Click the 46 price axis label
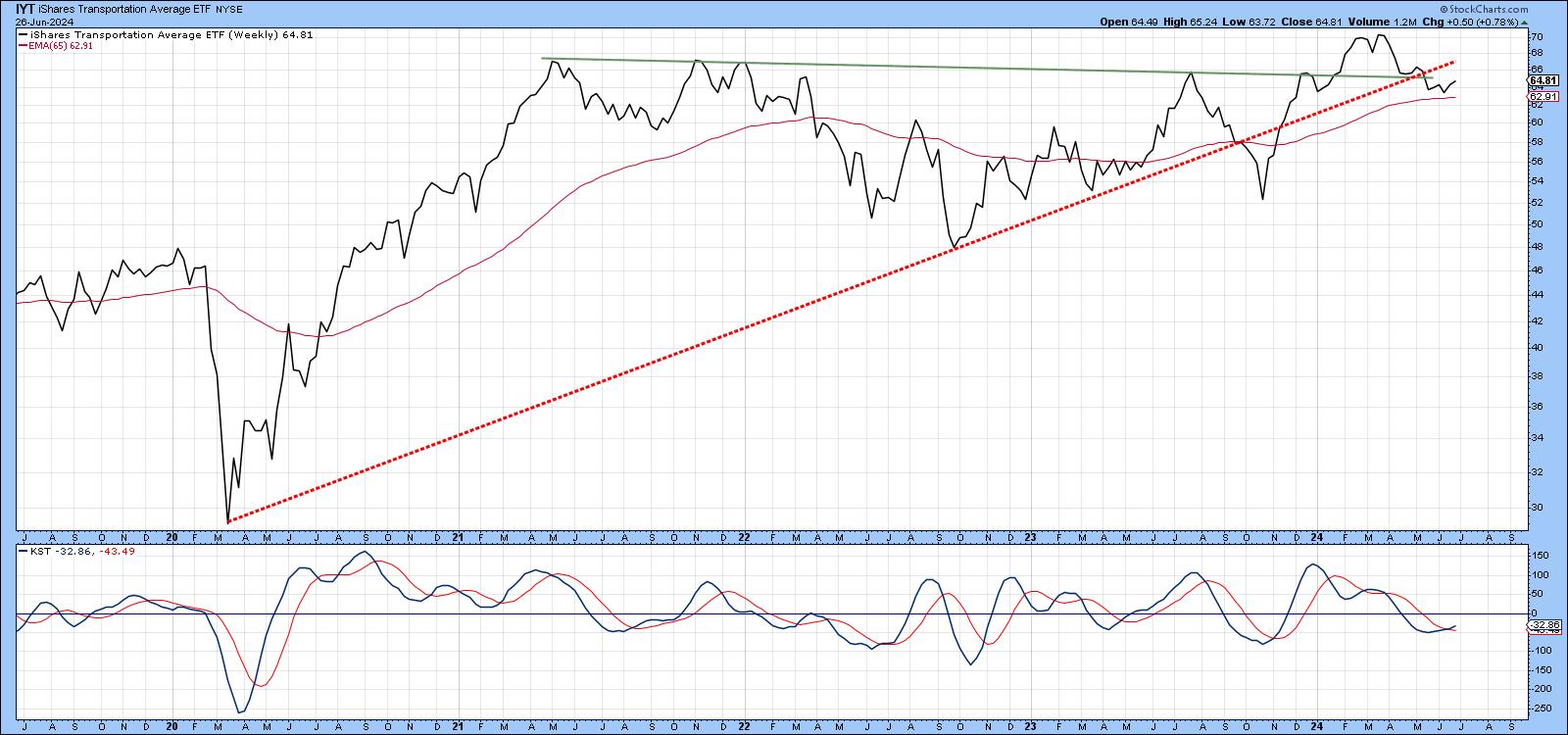The image size is (1568, 735). 1536,269
